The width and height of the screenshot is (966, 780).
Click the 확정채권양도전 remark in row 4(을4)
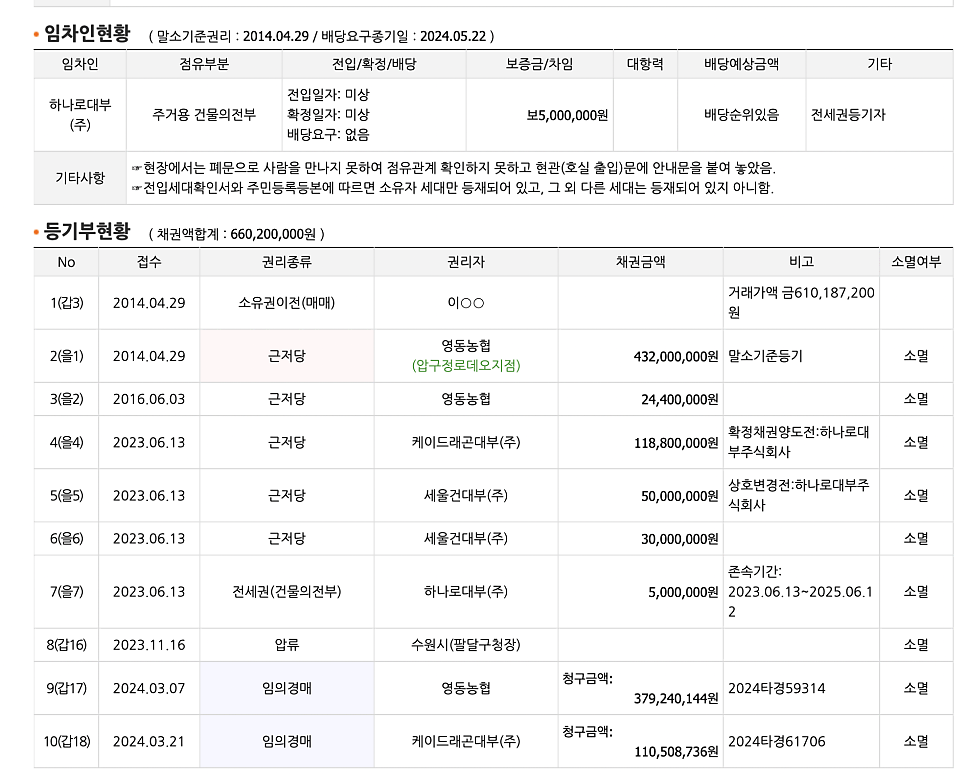point(798,442)
